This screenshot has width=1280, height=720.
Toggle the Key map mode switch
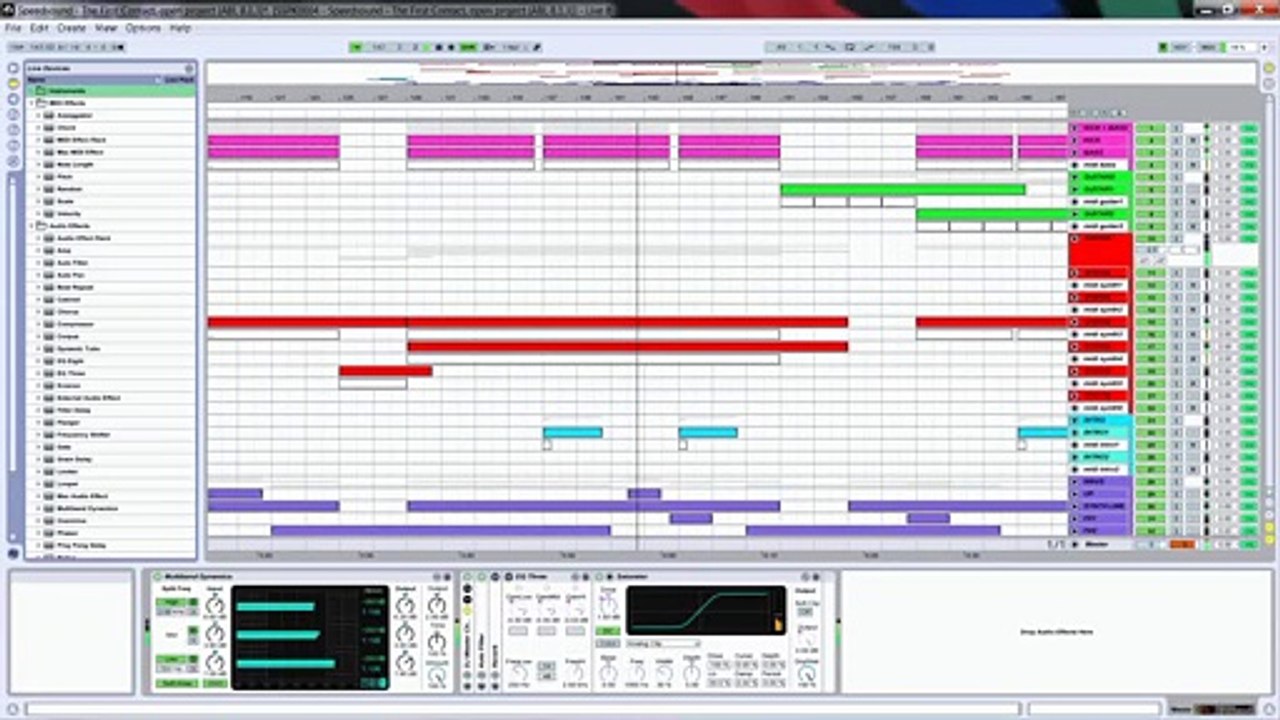click(1179, 47)
